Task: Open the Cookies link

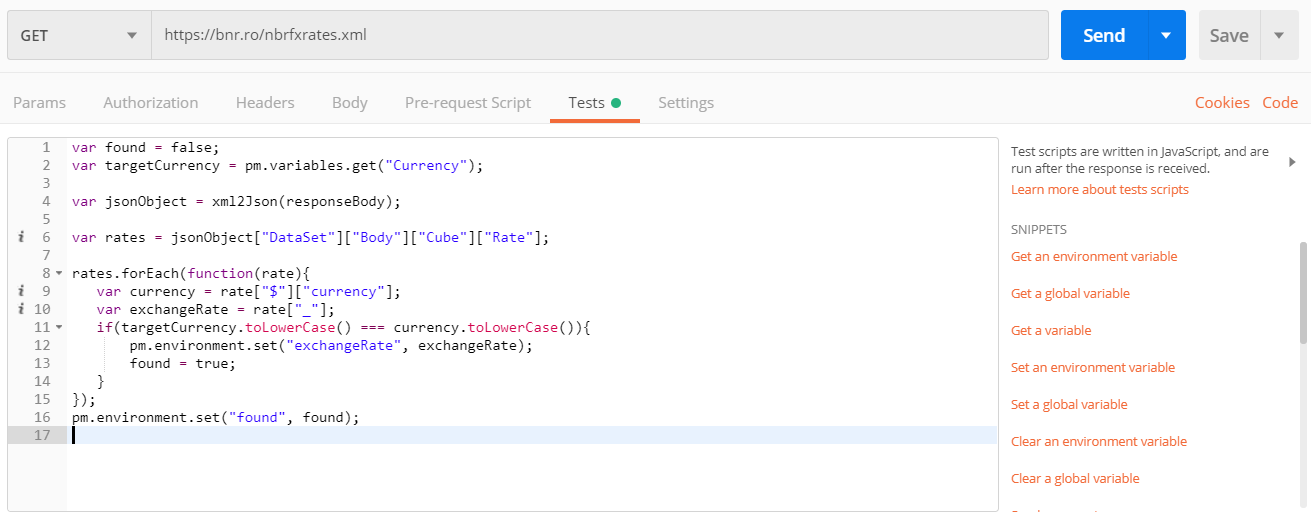Action: pyautogui.click(x=1222, y=103)
